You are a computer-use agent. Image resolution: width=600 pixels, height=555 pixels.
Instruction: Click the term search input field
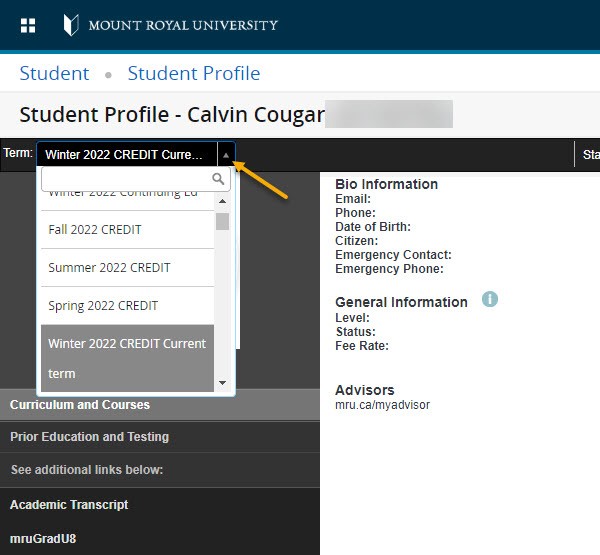click(x=136, y=179)
